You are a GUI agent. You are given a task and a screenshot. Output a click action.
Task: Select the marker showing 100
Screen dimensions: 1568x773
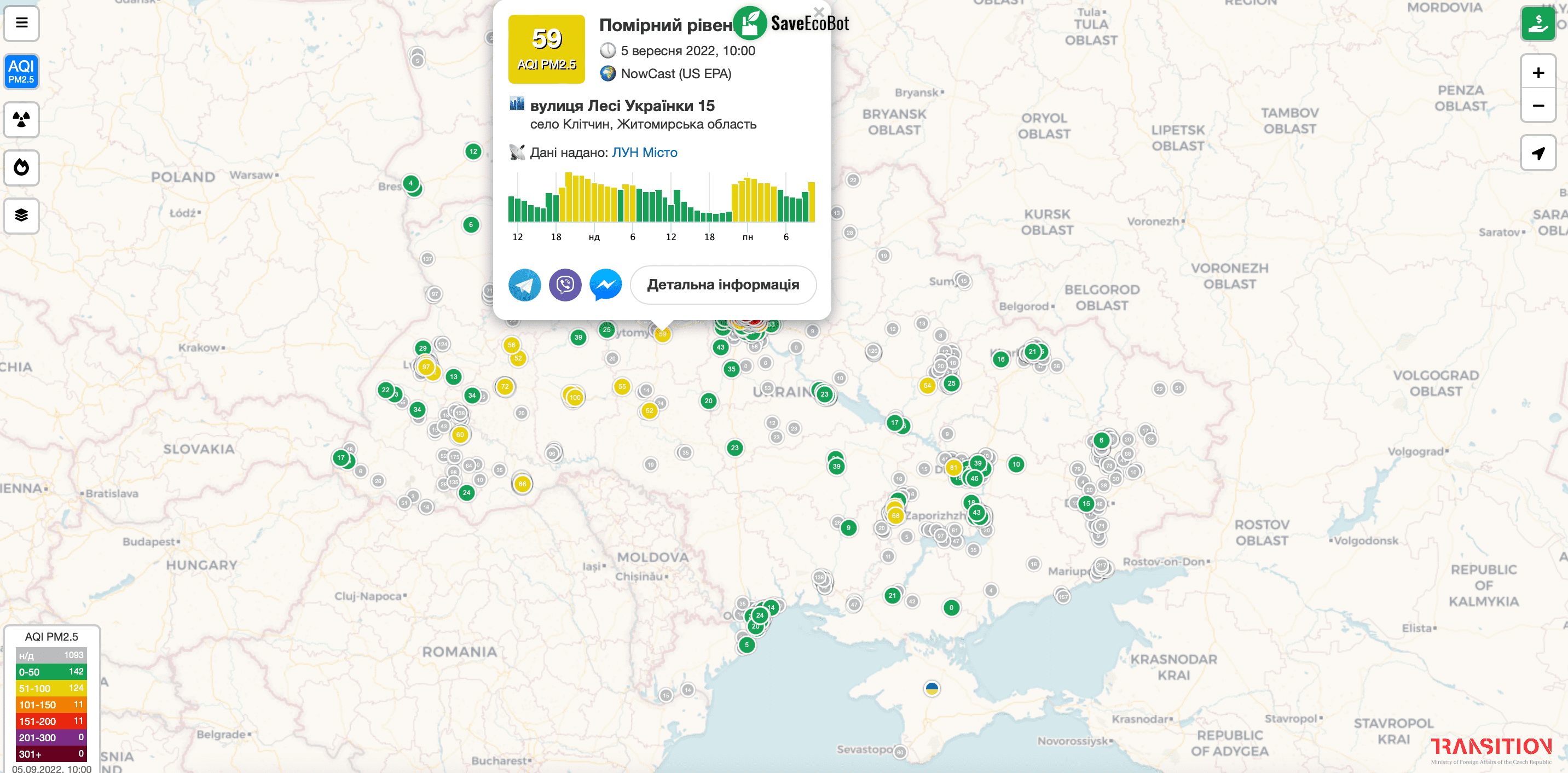click(x=575, y=398)
